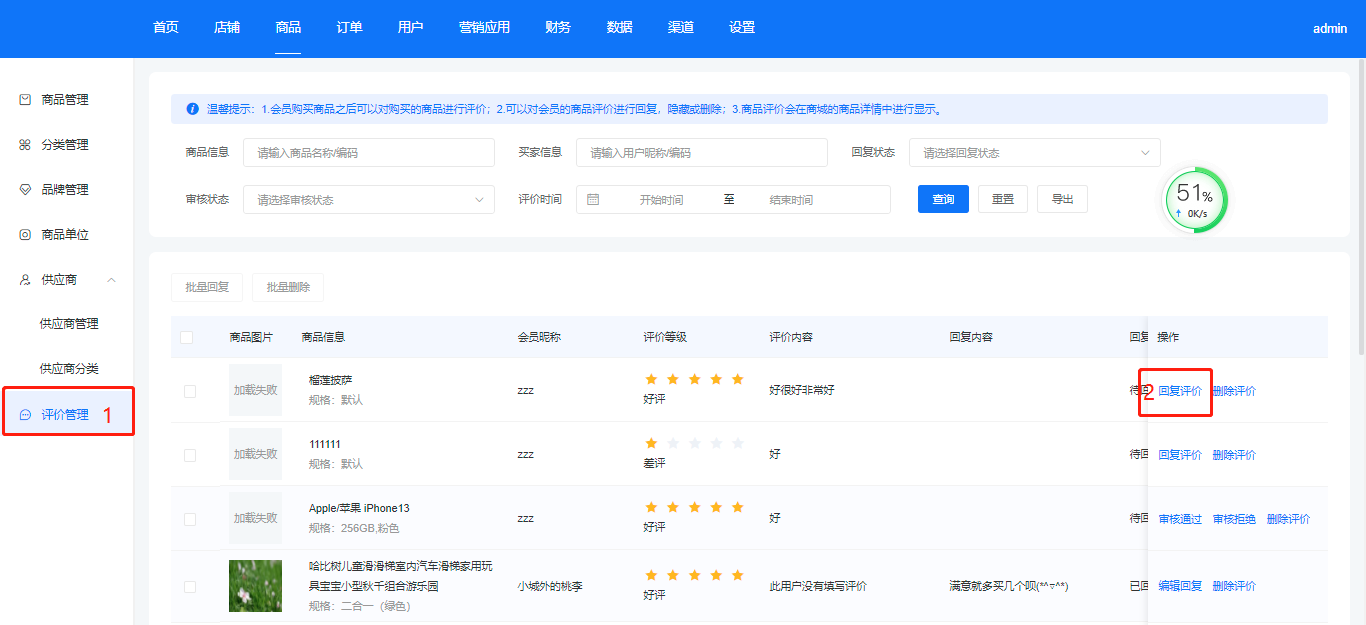This screenshot has width=1366, height=625.
Task: Click the 商品管理 sidebar icon
Action: (26, 100)
